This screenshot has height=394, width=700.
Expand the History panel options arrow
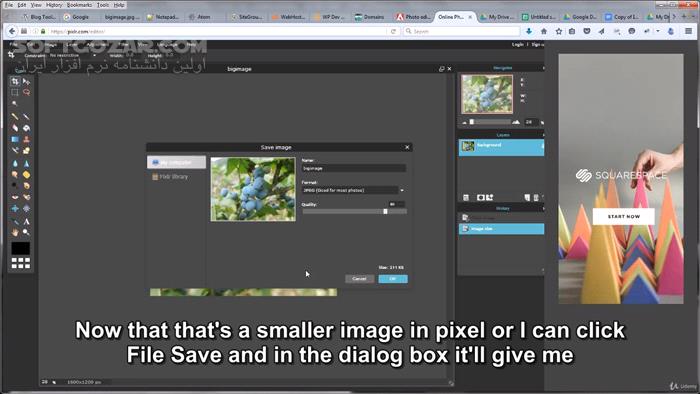pos(543,208)
